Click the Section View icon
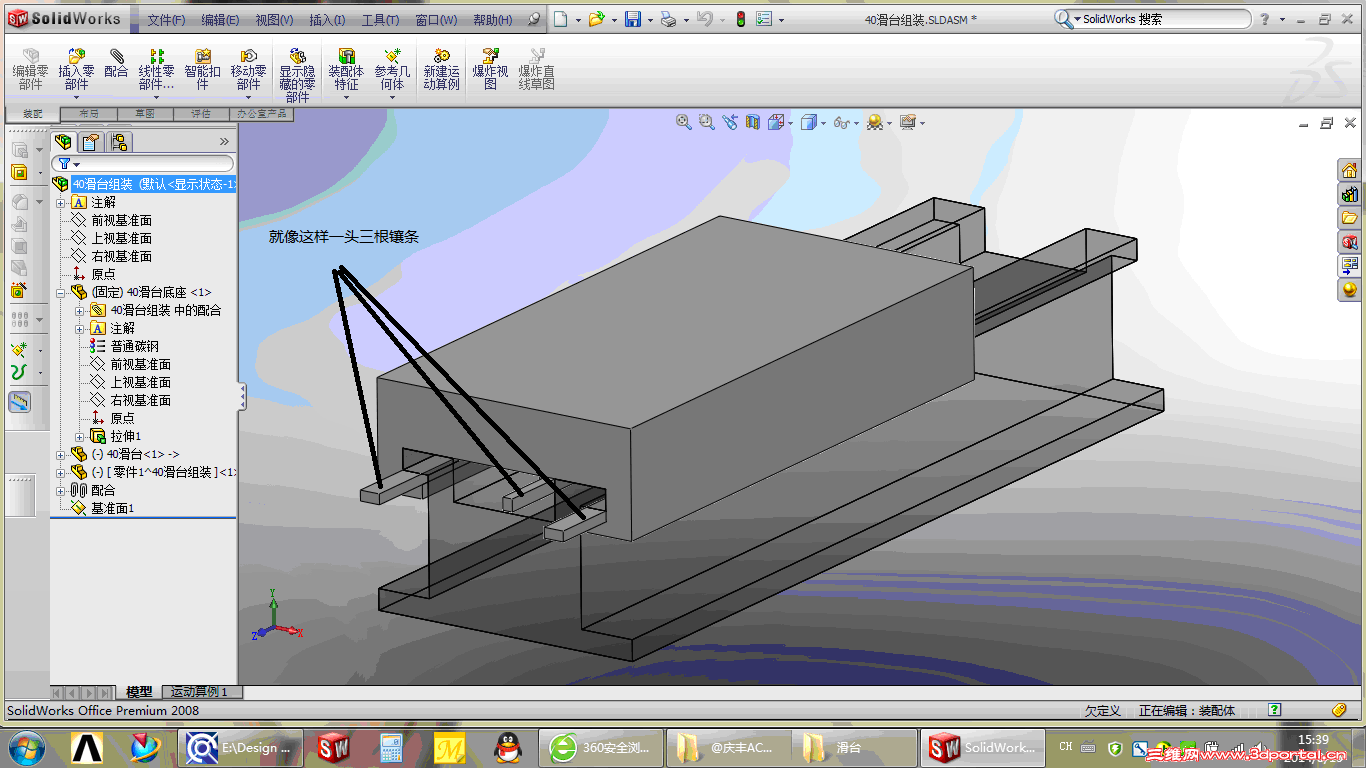The height and width of the screenshot is (768, 1366). 753,122
